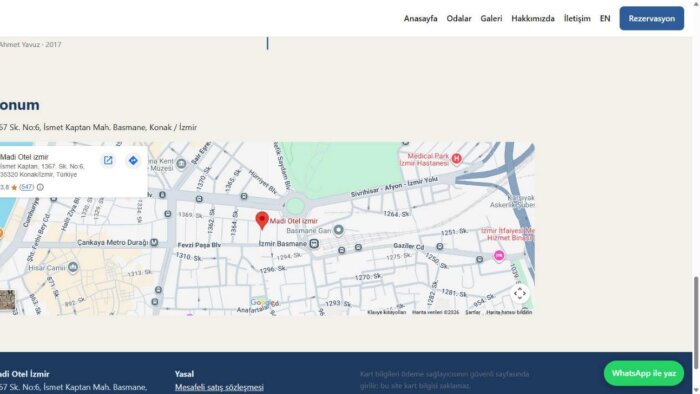Open the 547 reviews link

click(26, 187)
